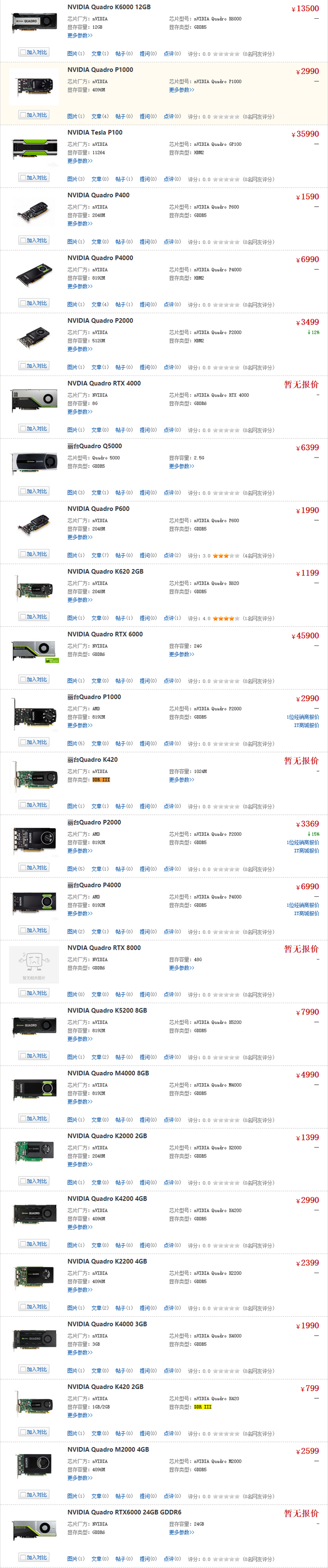Click 1位经销商报价 for 丽台Quadro P2000

(x=302, y=842)
